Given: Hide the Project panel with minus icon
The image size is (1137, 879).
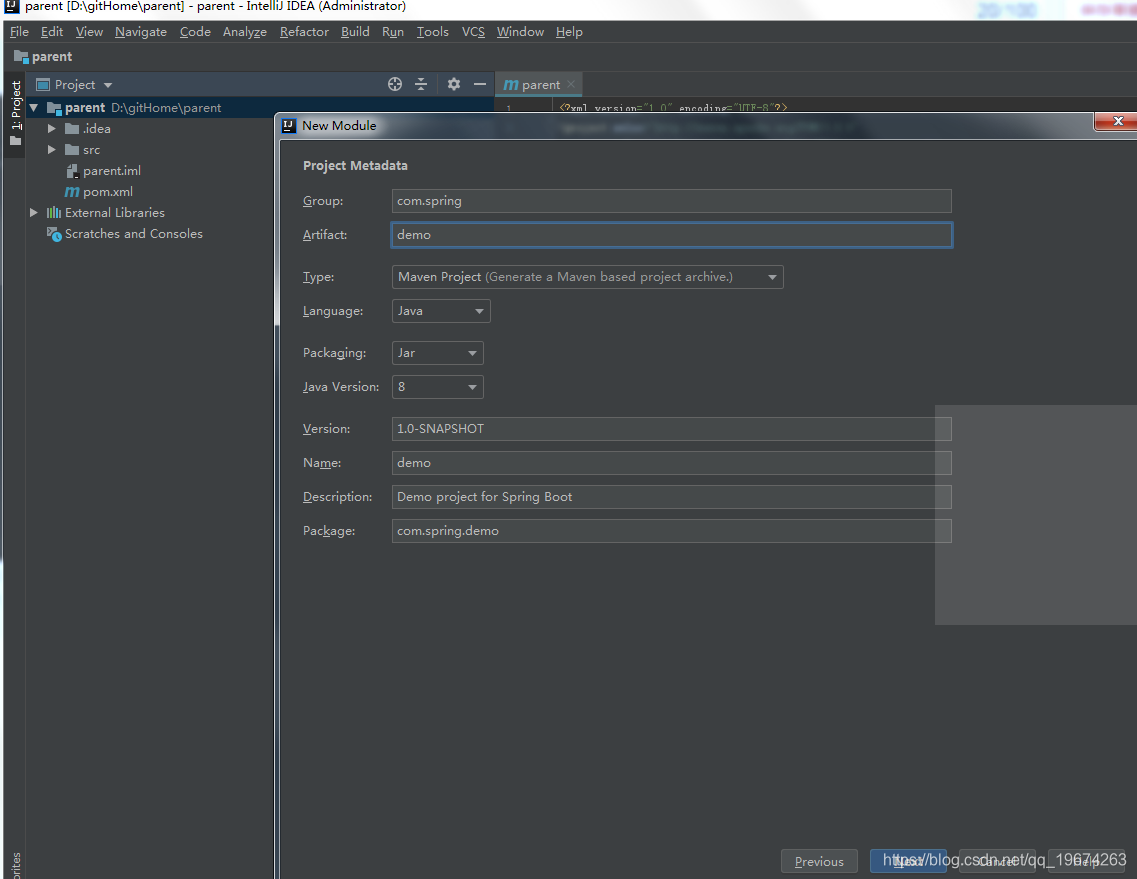Looking at the screenshot, I should point(479,84).
